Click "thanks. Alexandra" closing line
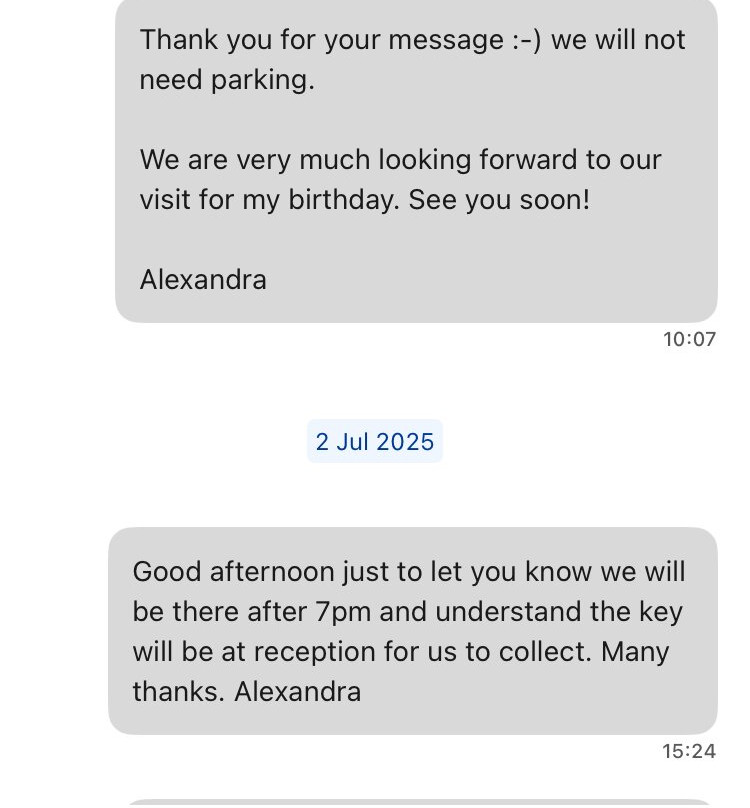Viewport: 750px width, 808px height. pyautogui.click(x=246, y=692)
